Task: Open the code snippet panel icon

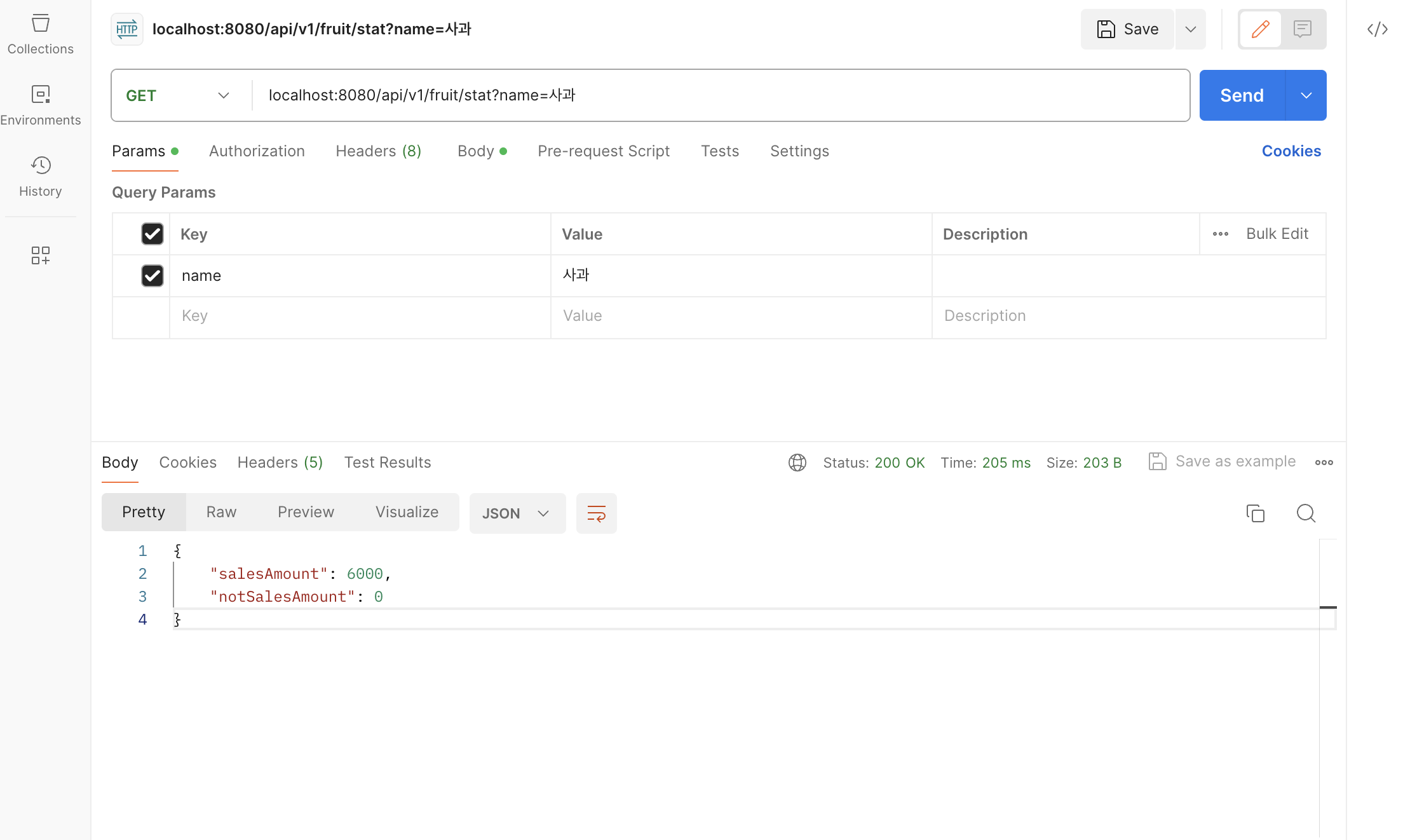Action: (1377, 29)
